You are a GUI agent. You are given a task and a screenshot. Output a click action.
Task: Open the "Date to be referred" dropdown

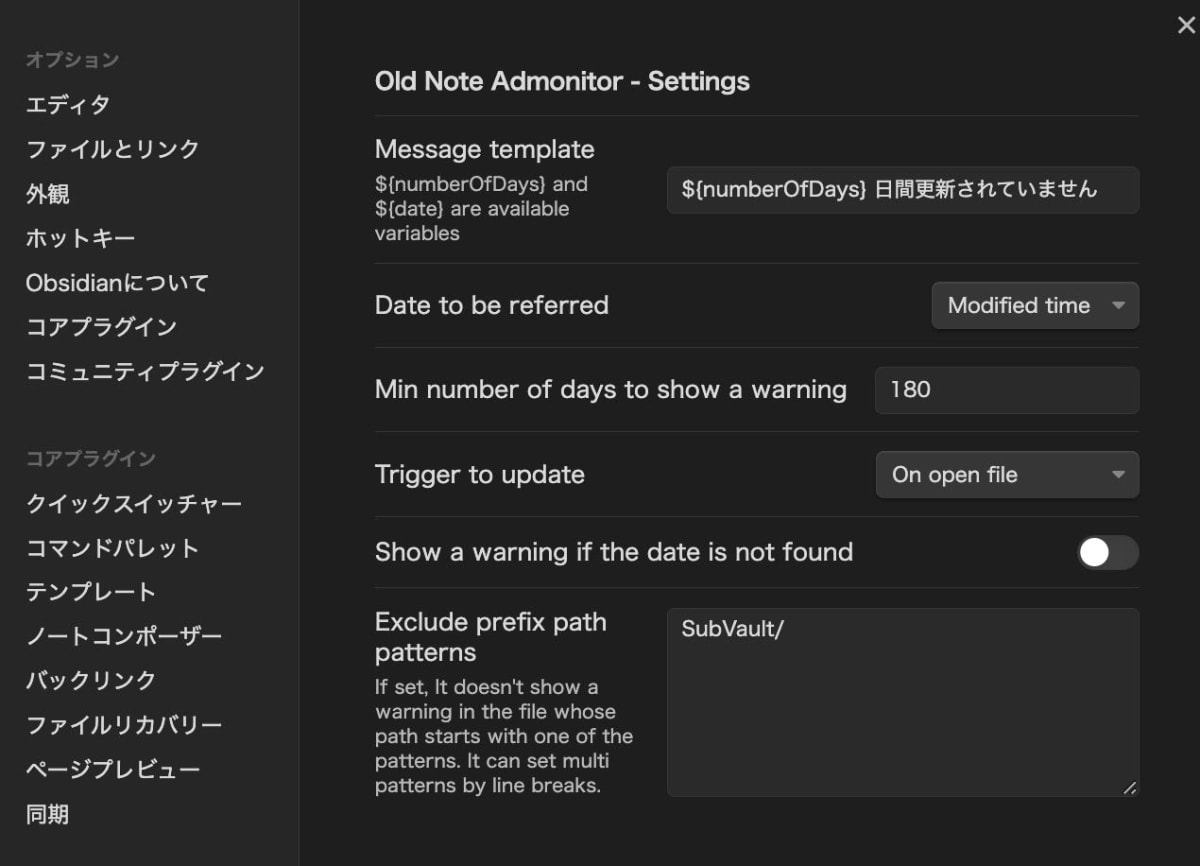pyautogui.click(x=1035, y=306)
